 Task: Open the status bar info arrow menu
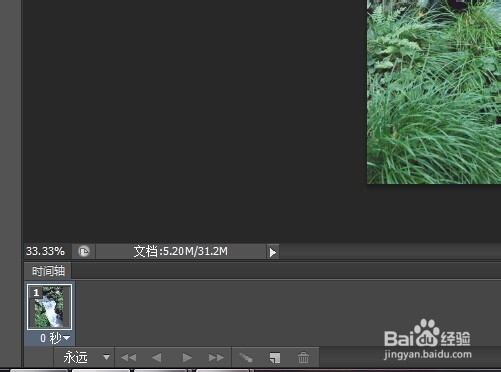point(273,252)
